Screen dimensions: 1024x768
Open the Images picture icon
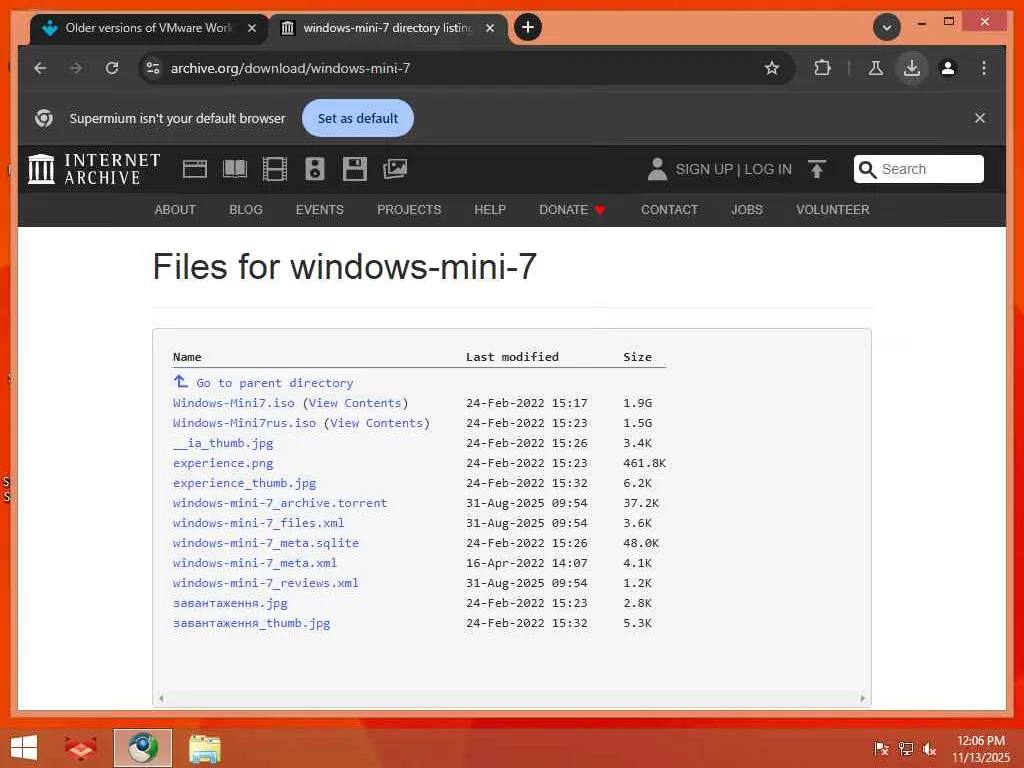(395, 169)
